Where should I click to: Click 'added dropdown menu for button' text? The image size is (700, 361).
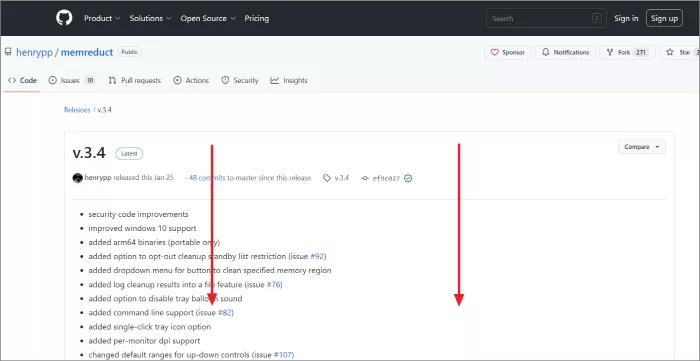tap(210, 270)
